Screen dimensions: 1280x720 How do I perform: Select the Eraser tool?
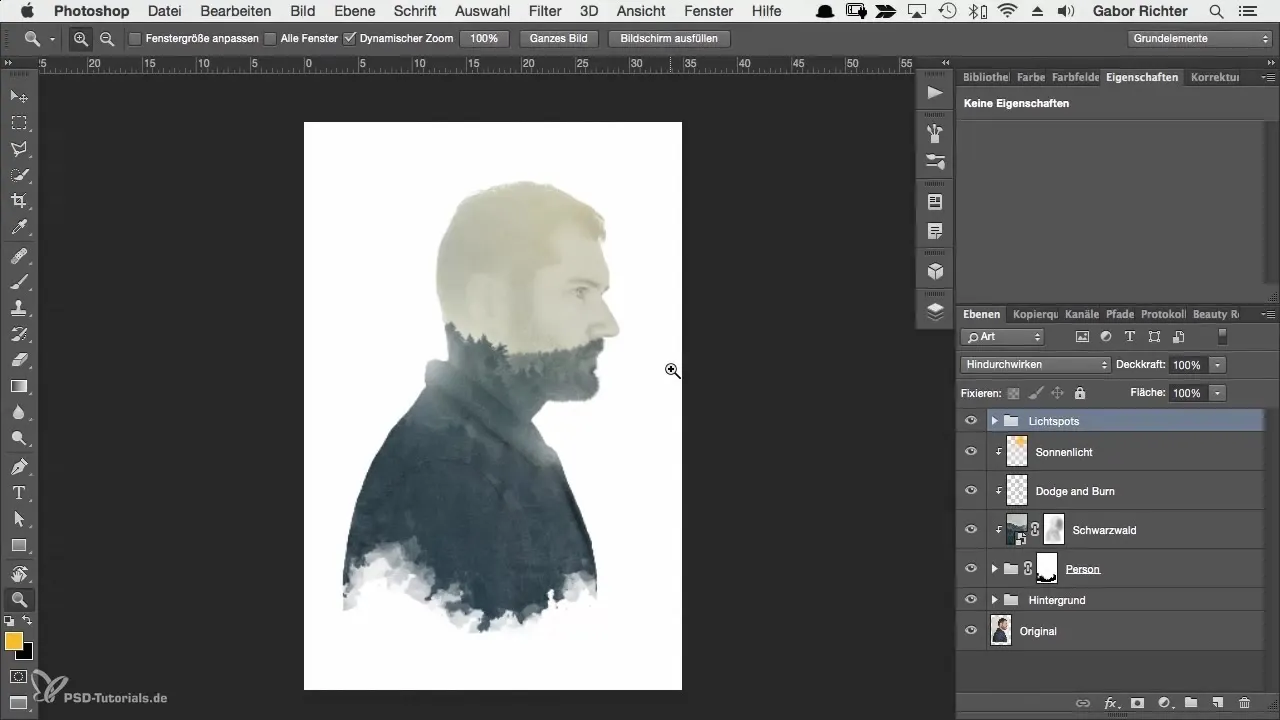point(19,360)
